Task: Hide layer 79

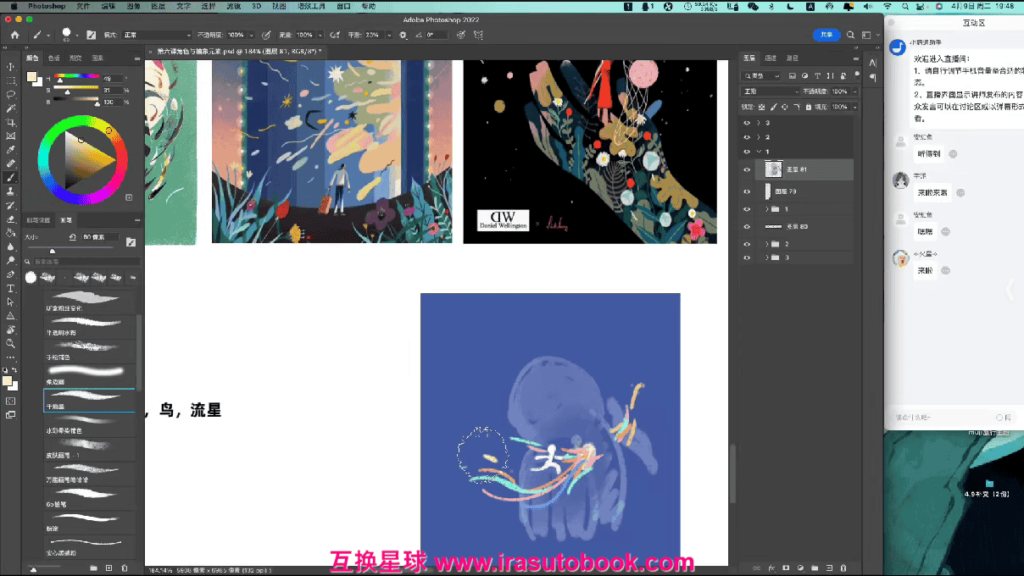Action: click(x=747, y=191)
